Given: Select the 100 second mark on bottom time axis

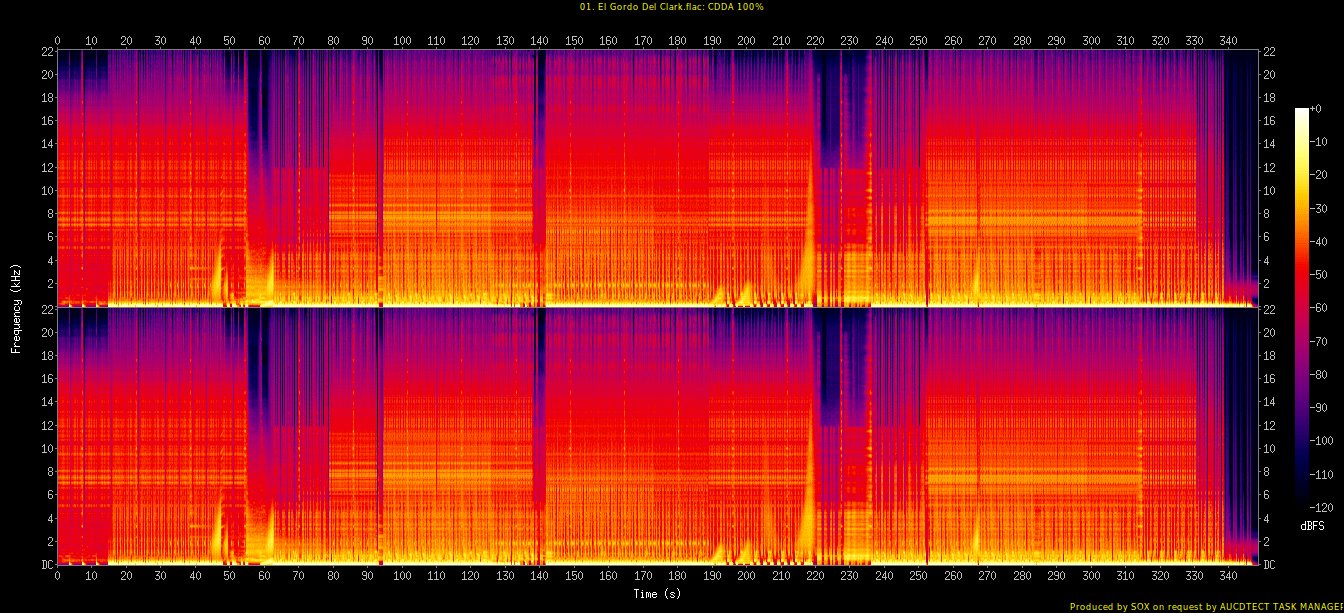Looking at the screenshot, I should click(x=402, y=577).
